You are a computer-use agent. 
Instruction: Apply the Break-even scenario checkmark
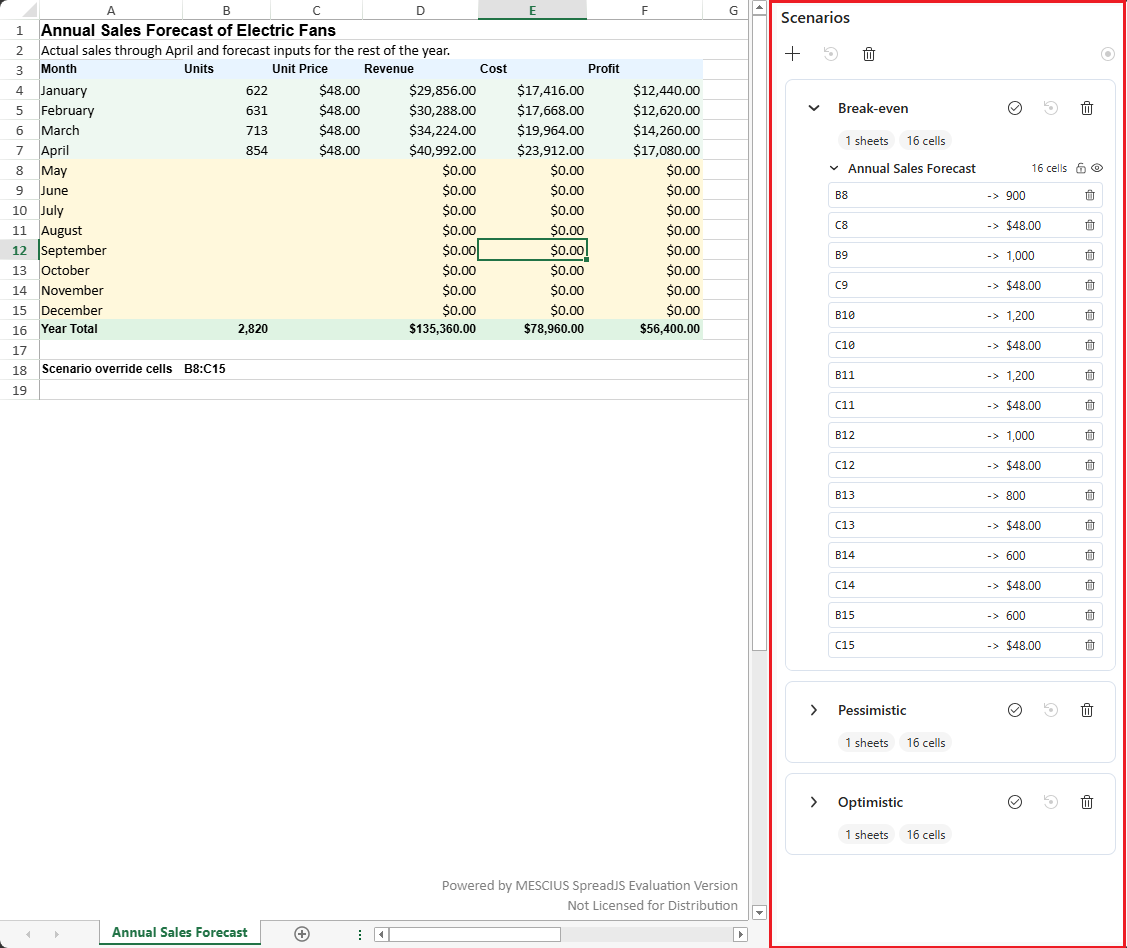[x=1015, y=108]
